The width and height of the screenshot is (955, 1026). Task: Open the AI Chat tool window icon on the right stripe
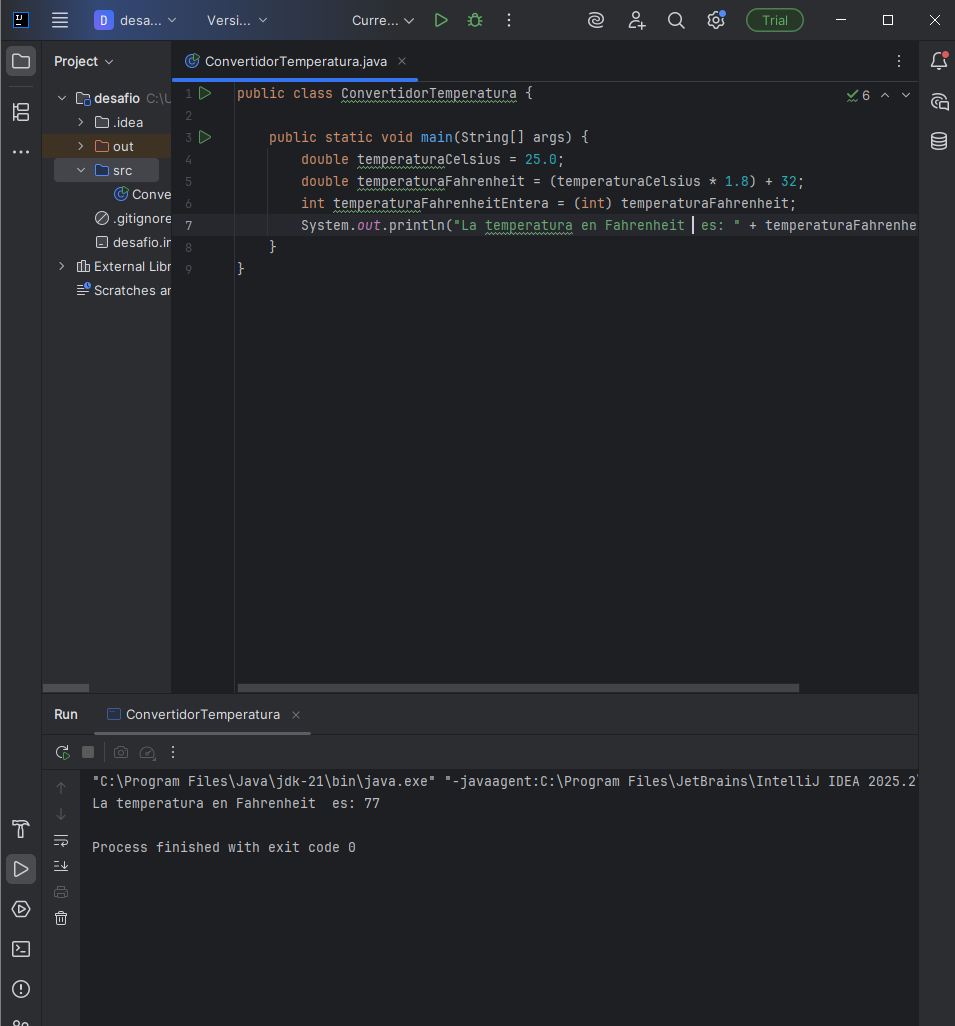(x=939, y=101)
